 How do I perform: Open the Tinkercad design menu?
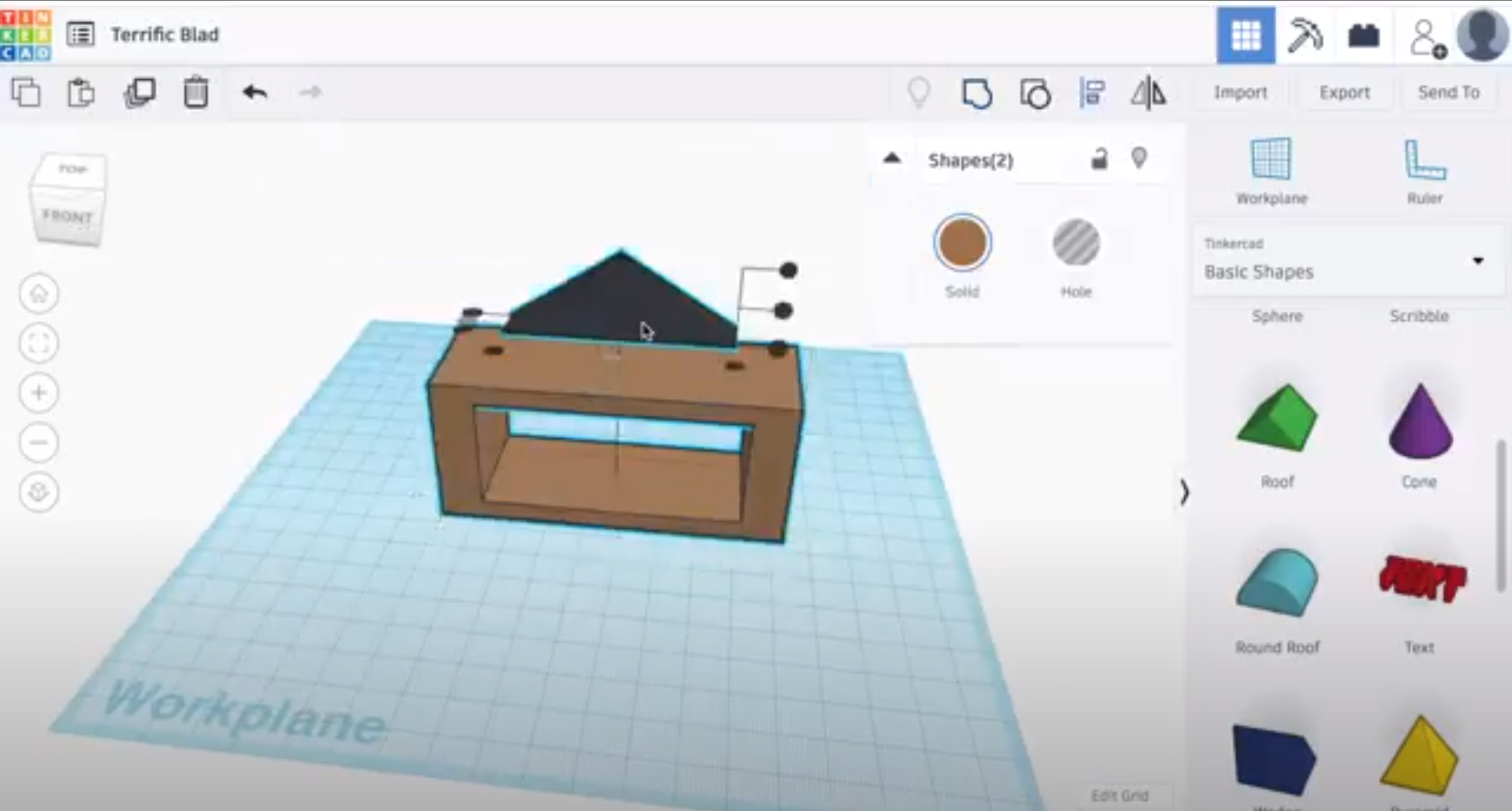pos(80,34)
